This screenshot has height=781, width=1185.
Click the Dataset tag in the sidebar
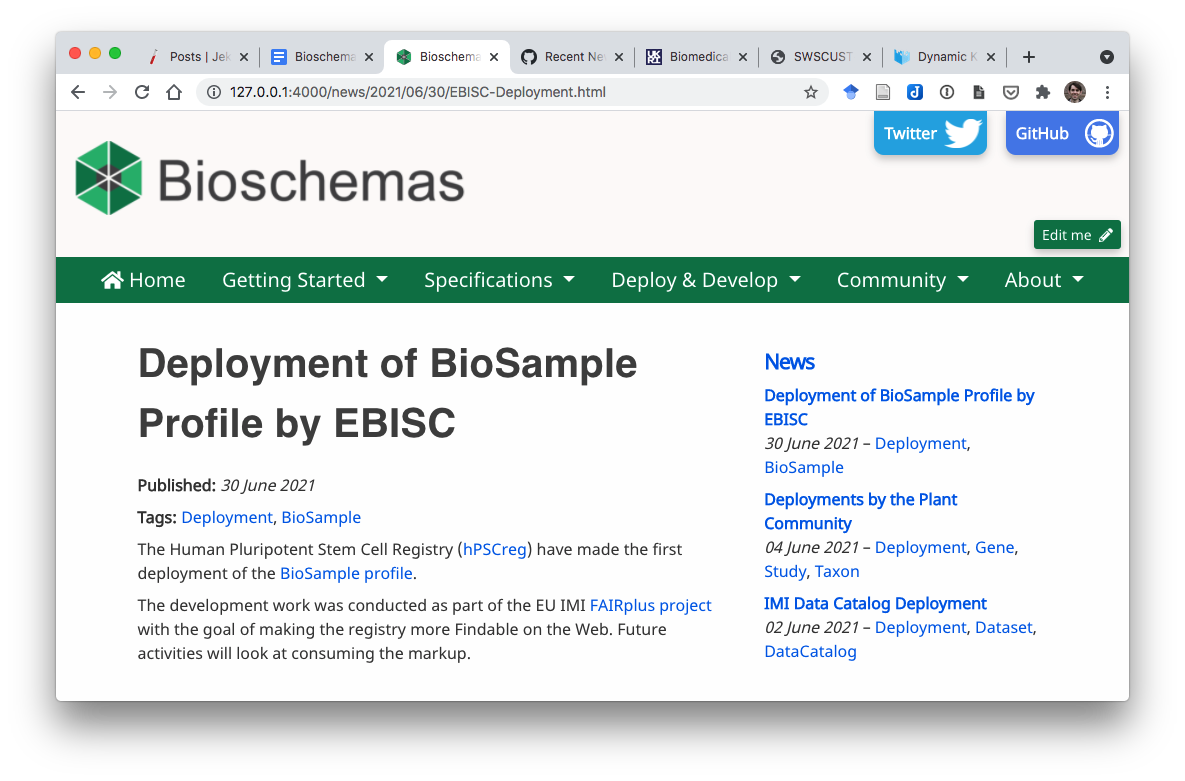[1004, 628]
